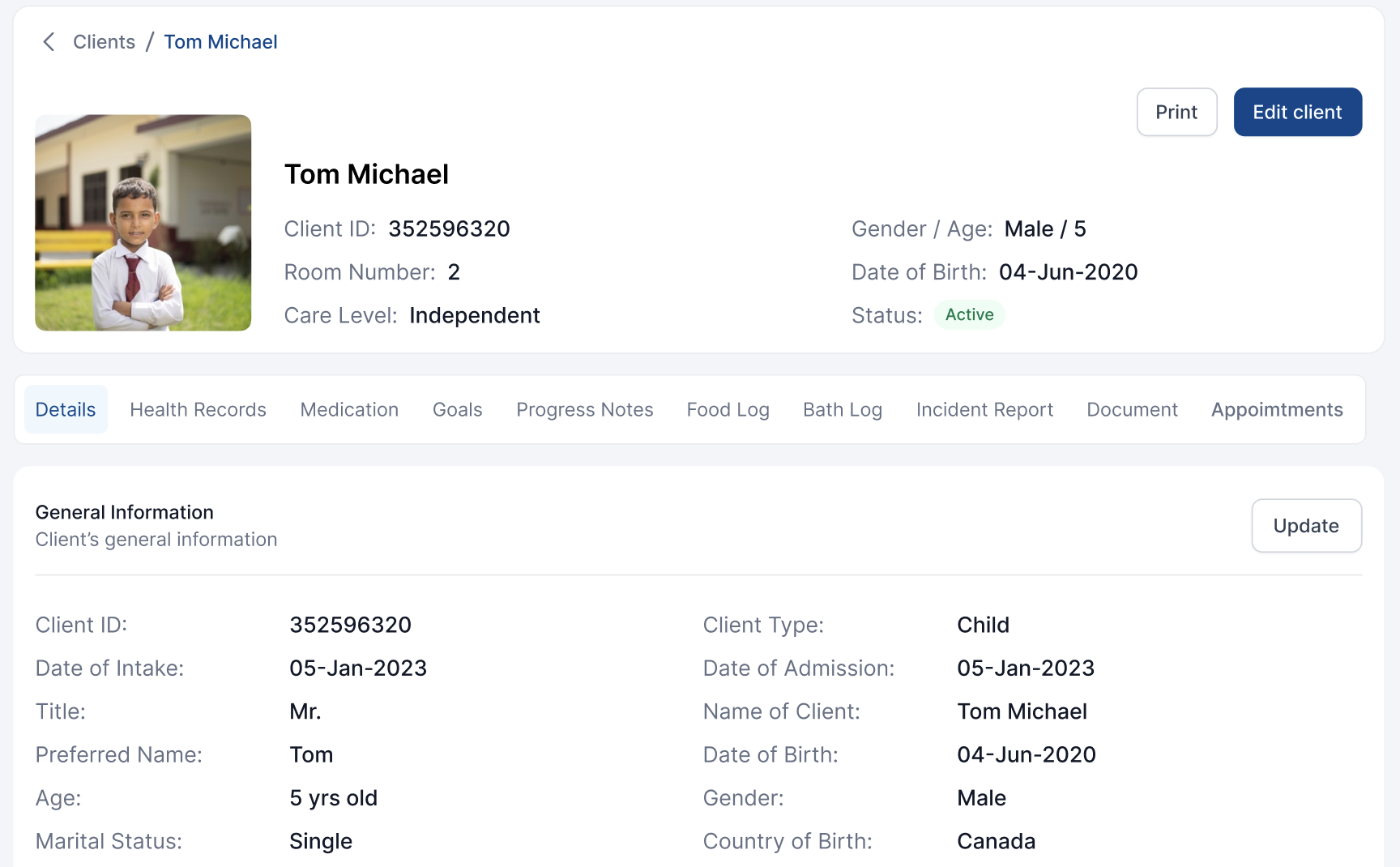Open the Progress Notes tab
Image resolution: width=1400 pixels, height=867 pixels.
point(584,410)
